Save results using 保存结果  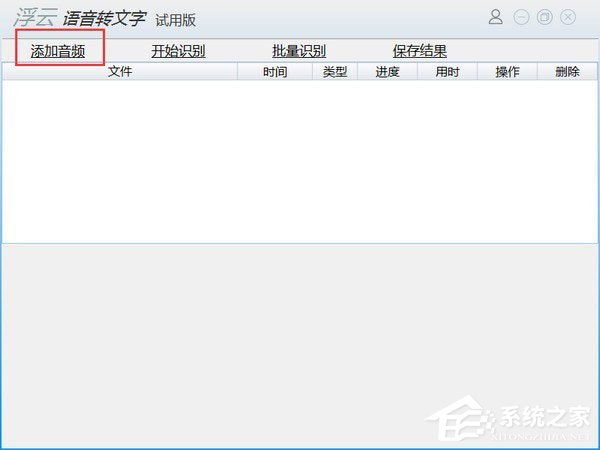point(420,51)
